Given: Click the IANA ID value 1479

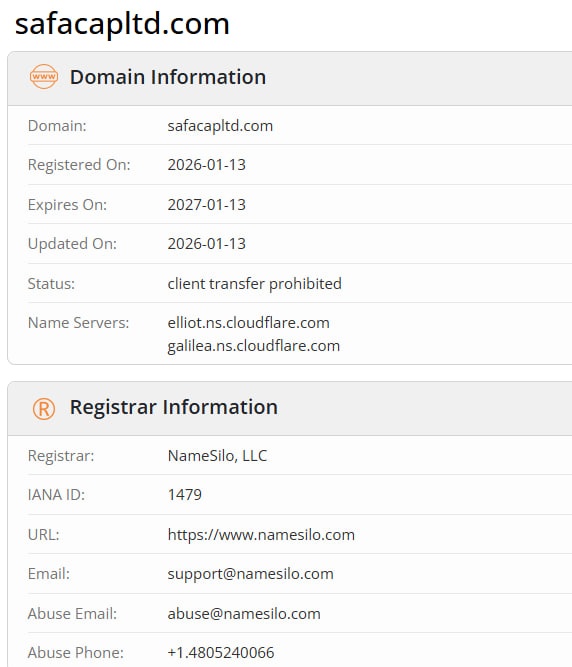Looking at the screenshot, I should pyautogui.click(x=185, y=495).
